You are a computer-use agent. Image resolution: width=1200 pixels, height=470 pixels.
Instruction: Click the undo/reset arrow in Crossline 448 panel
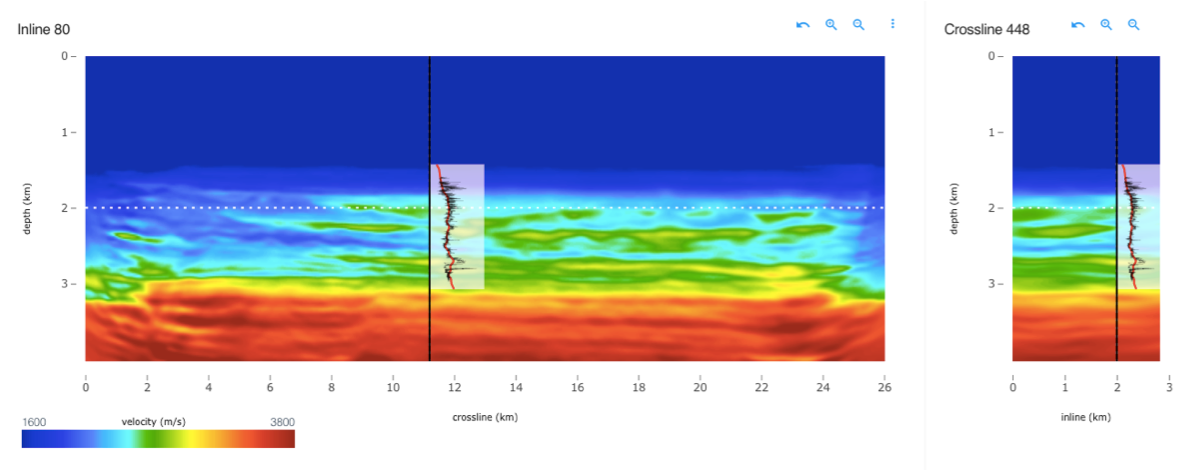(x=1078, y=24)
